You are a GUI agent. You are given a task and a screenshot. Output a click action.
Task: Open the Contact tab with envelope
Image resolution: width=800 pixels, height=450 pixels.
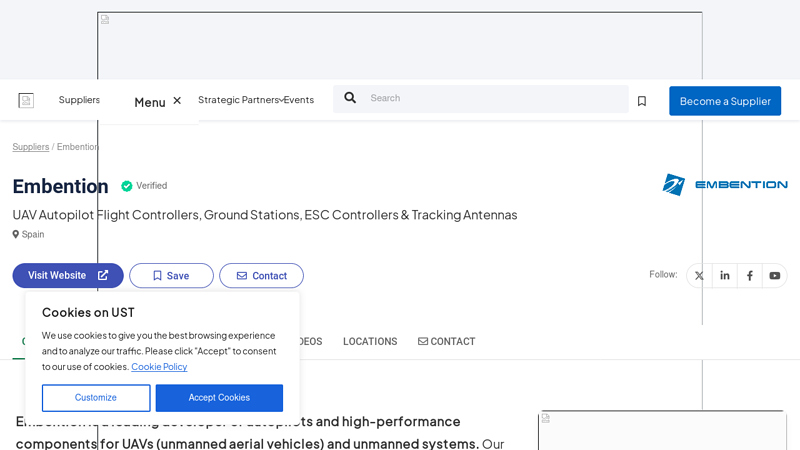tap(446, 342)
